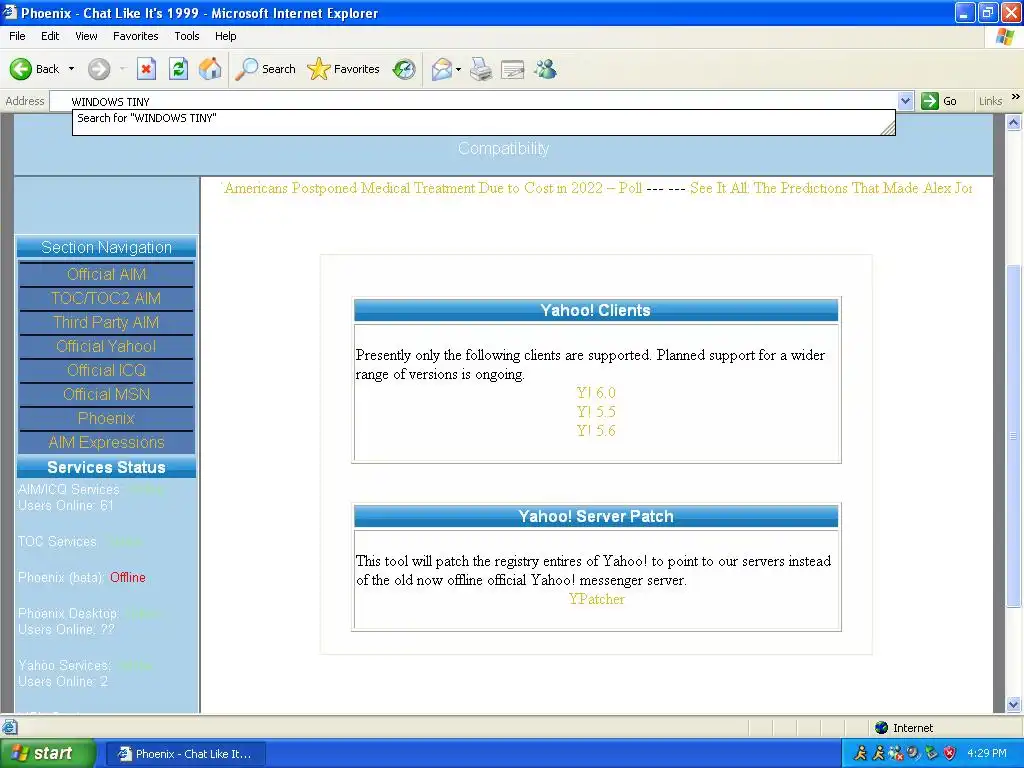Download the YPatcher tool link
The width and height of the screenshot is (1024, 768).
596,599
